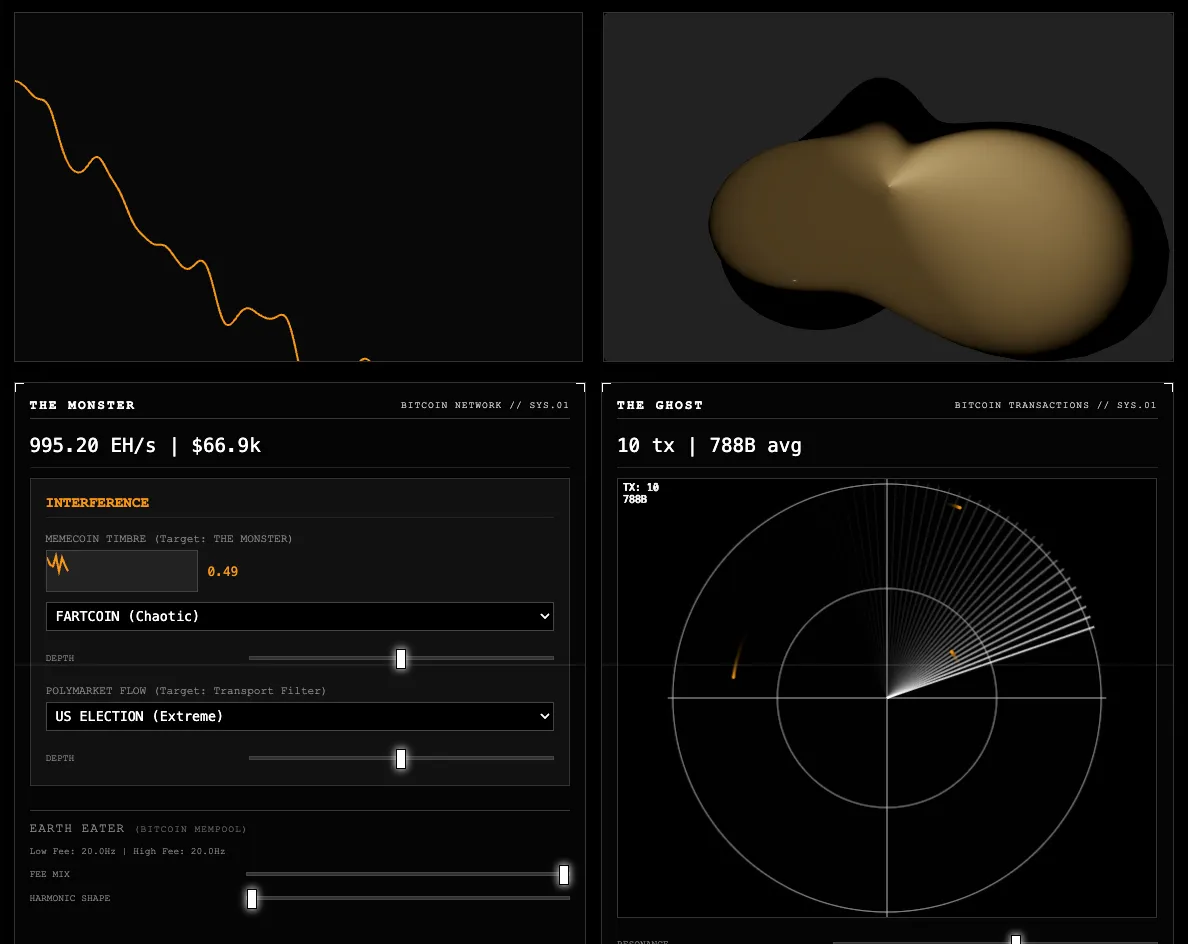This screenshot has height=944, width=1188.
Task: Click the transaction radar circle display
Action: [886, 698]
